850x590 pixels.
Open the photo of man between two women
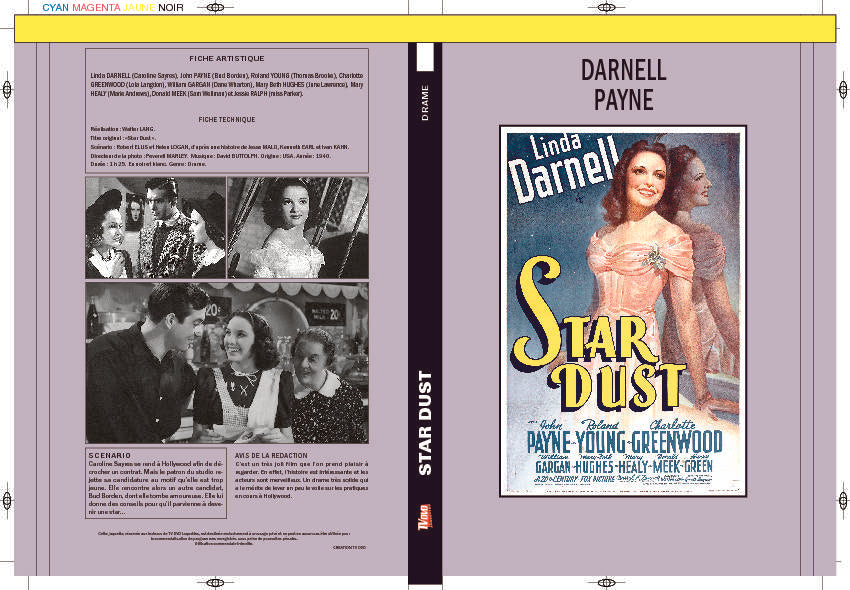click(156, 228)
